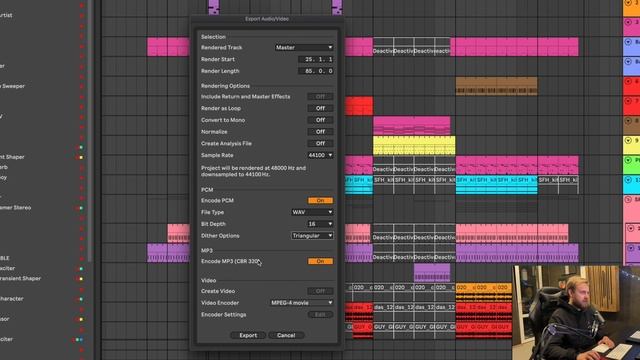The height and width of the screenshot is (360, 640).
Task: Click the "Bit Depth" label
Action: click(213, 224)
